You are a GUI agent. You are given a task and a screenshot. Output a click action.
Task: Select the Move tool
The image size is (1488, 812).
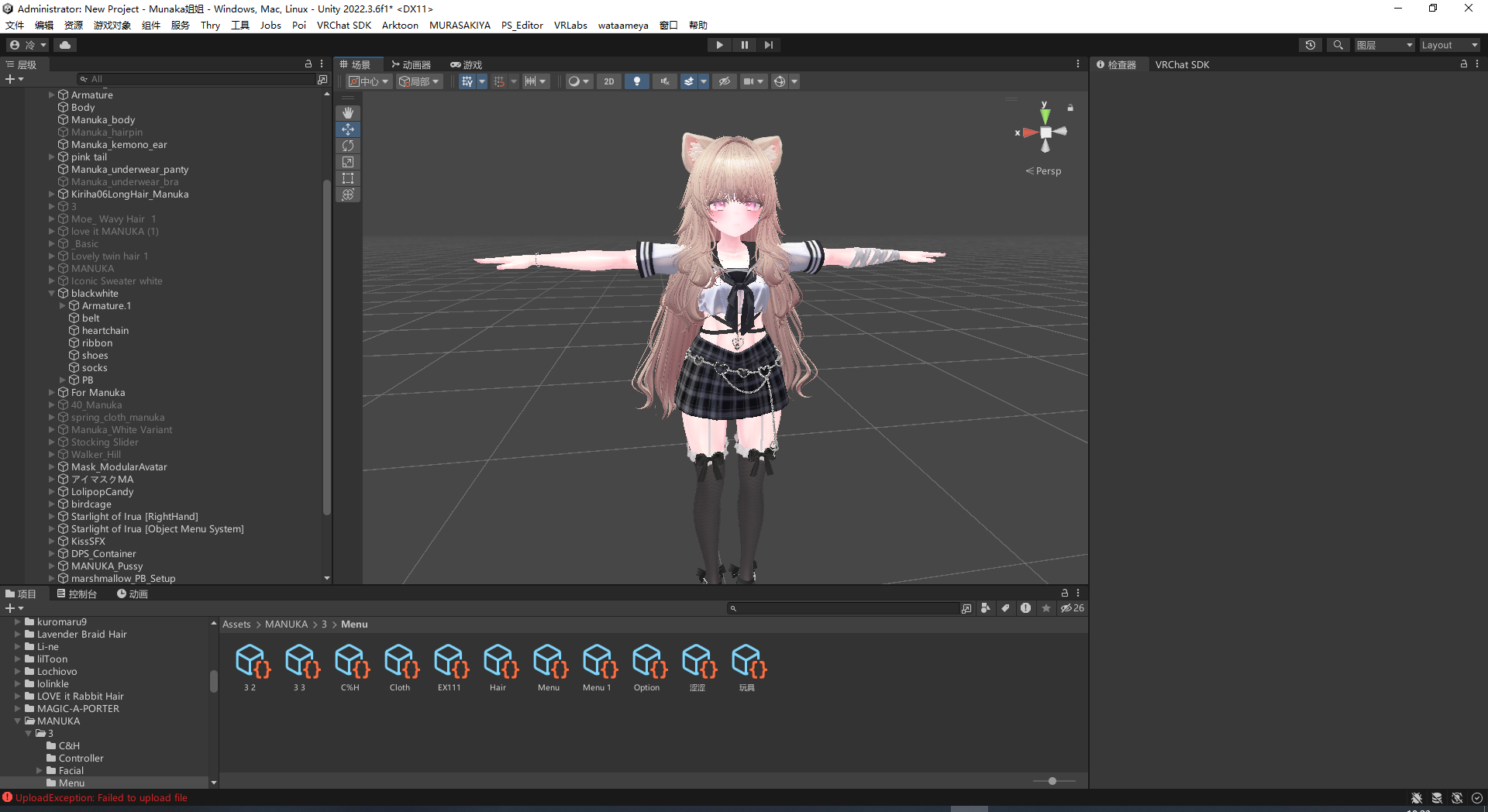point(348,129)
